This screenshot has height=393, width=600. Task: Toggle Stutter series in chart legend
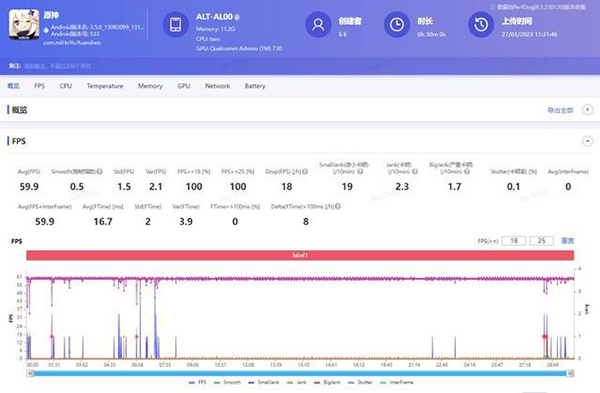click(360, 382)
